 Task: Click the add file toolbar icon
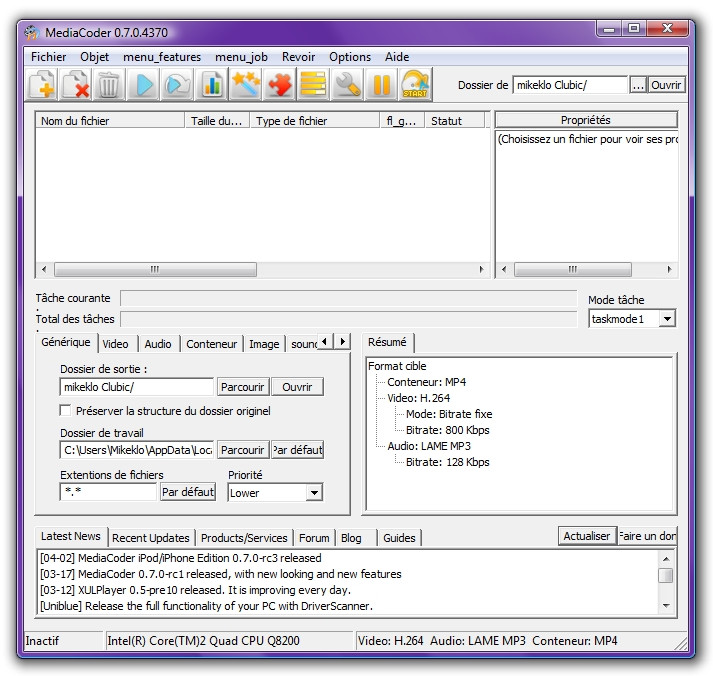pos(42,85)
